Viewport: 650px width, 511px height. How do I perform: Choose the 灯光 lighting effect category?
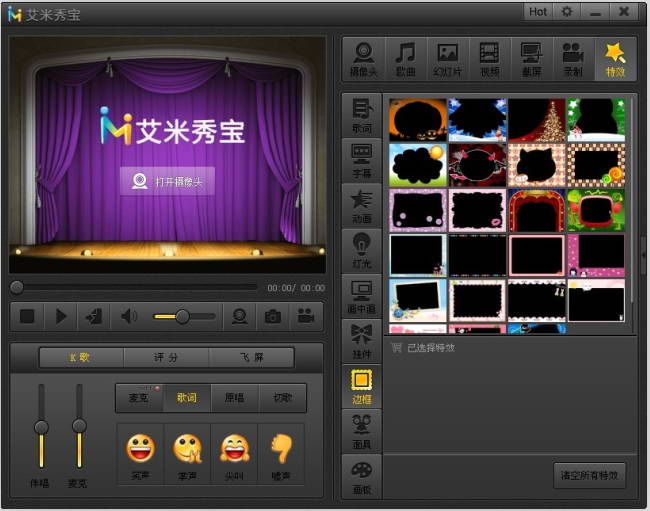click(362, 252)
